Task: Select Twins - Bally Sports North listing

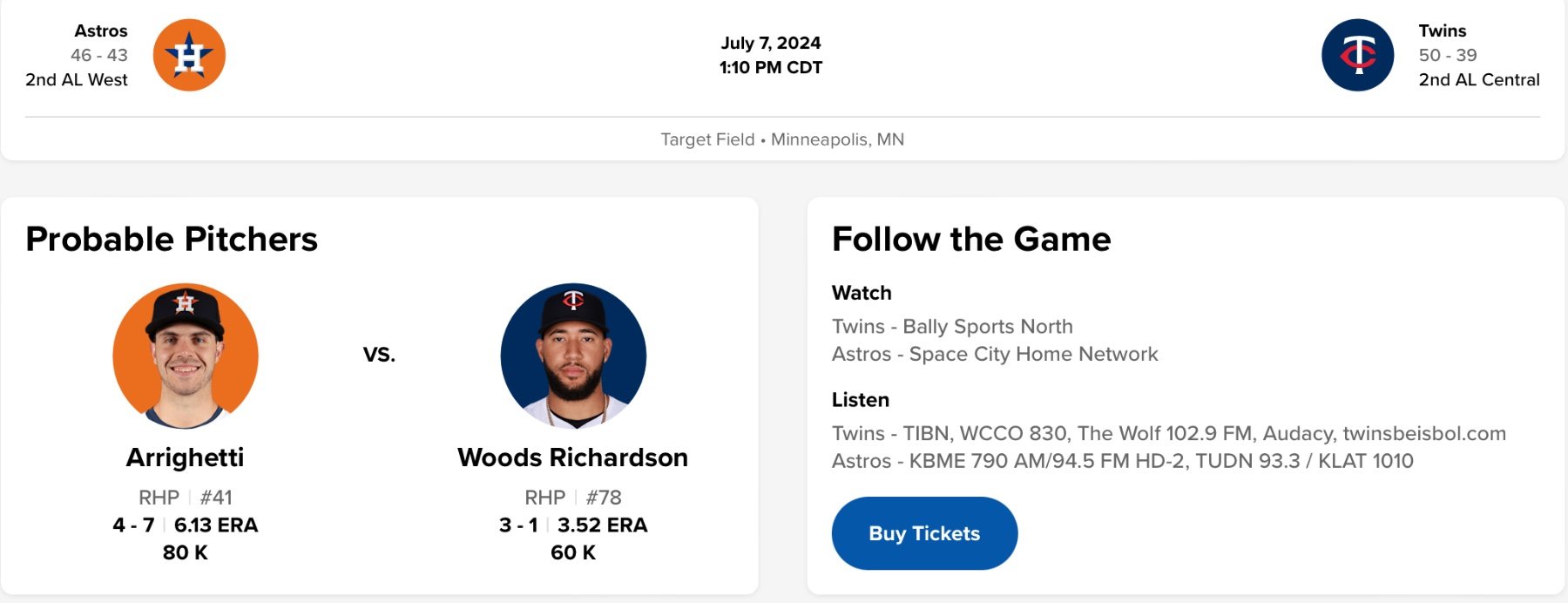Action: [952, 327]
